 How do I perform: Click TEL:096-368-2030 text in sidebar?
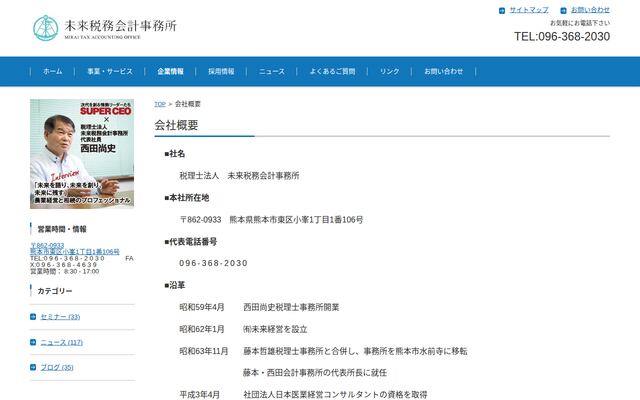(67, 259)
